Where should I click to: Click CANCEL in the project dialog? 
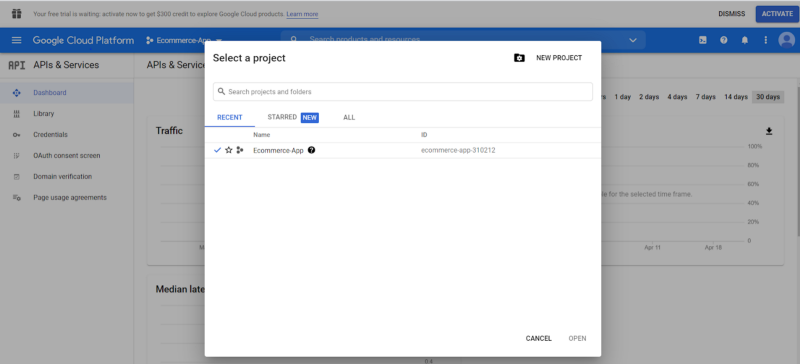pos(538,338)
